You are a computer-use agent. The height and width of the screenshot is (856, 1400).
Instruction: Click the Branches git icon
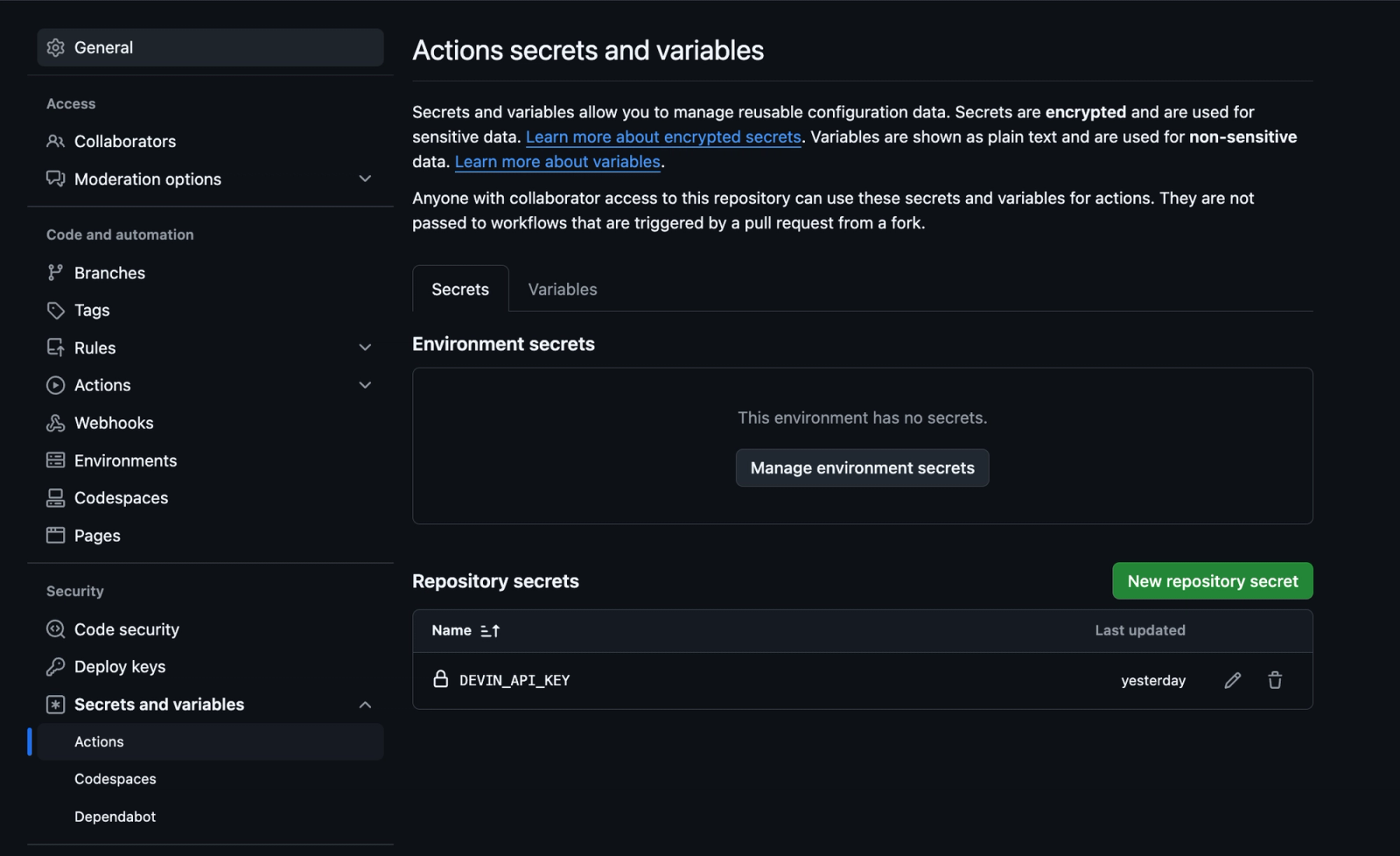(x=55, y=273)
